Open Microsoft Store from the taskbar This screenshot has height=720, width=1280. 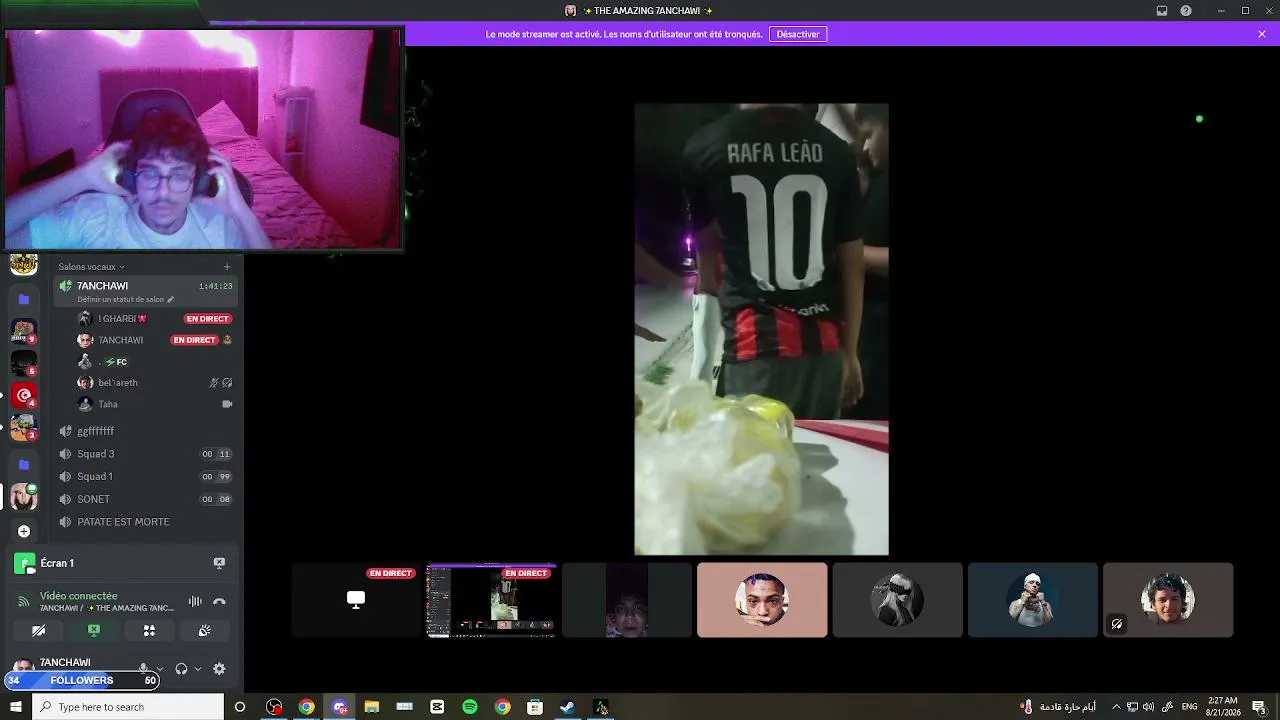point(535,707)
